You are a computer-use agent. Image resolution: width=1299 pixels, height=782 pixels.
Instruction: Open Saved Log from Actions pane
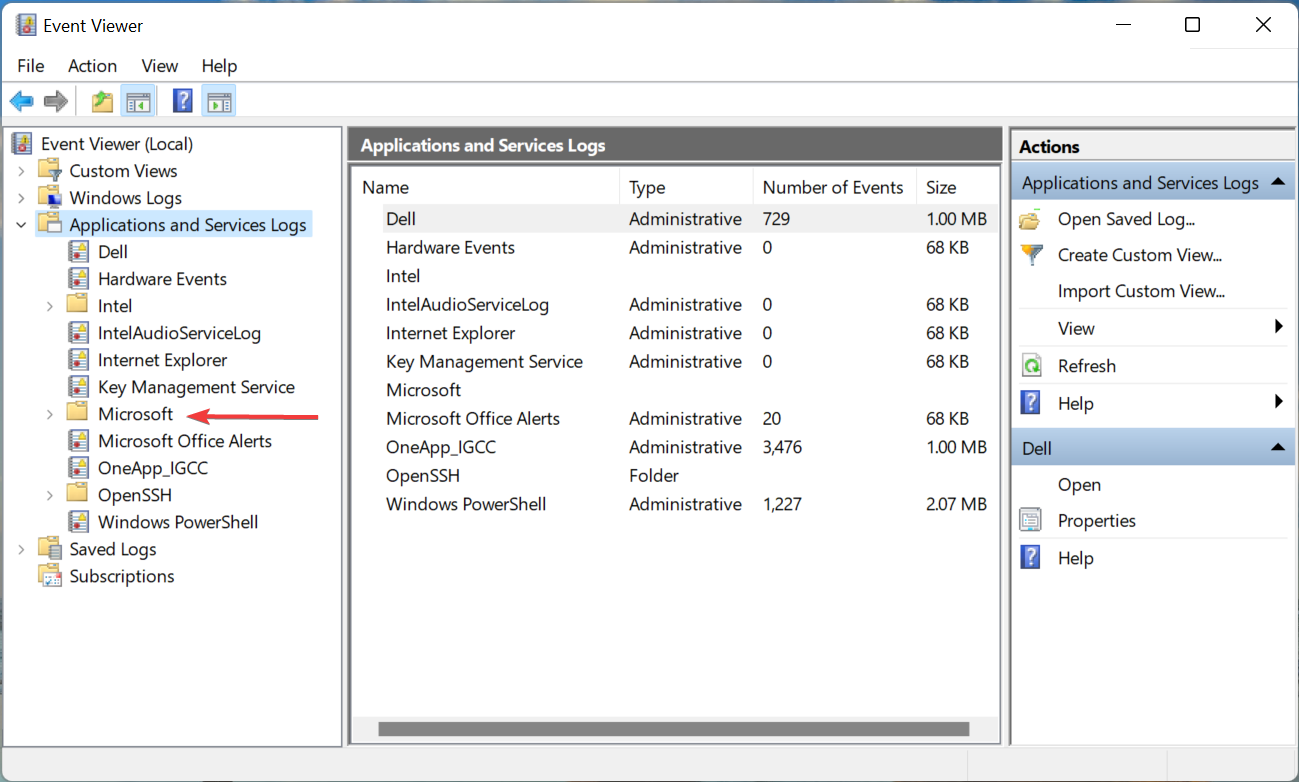pyautogui.click(x=1126, y=219)
